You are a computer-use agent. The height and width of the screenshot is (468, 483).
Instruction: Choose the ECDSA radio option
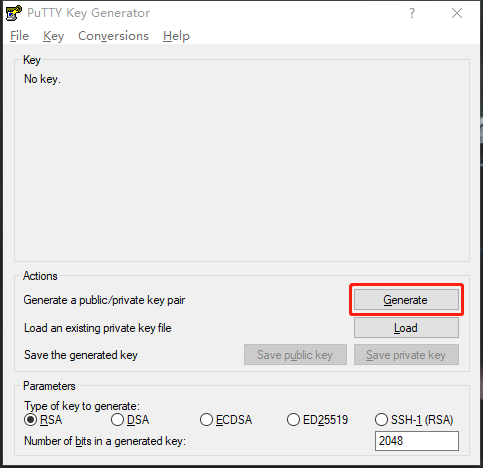[x=226, y=420]
